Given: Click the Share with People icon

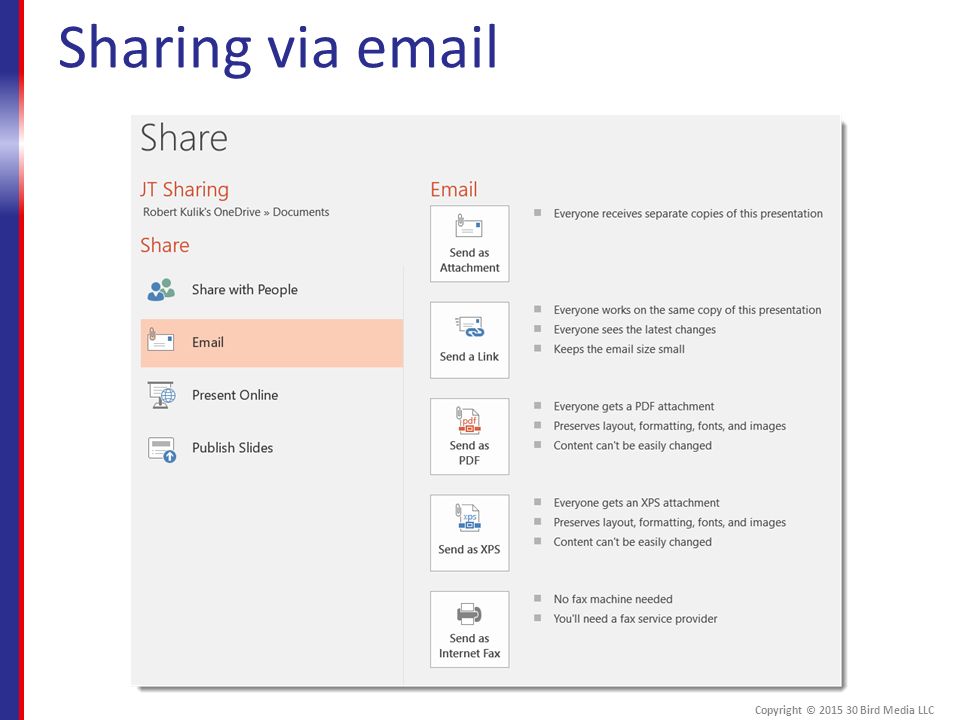Looking at the screenshot, I should coord(161,290).
